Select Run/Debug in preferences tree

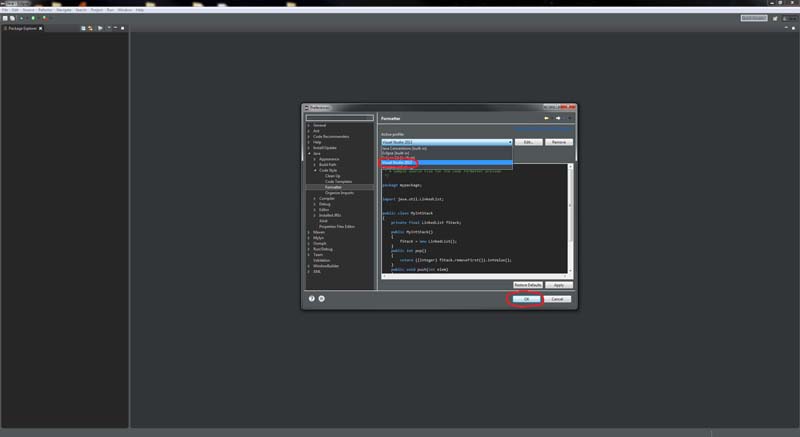(322, 249)
